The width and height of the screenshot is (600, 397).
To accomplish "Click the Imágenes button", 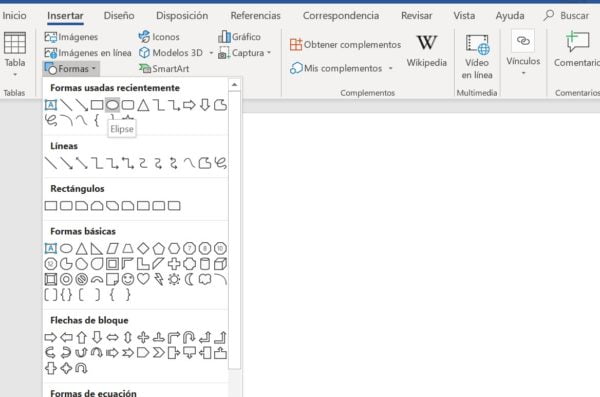I will 71,37.
